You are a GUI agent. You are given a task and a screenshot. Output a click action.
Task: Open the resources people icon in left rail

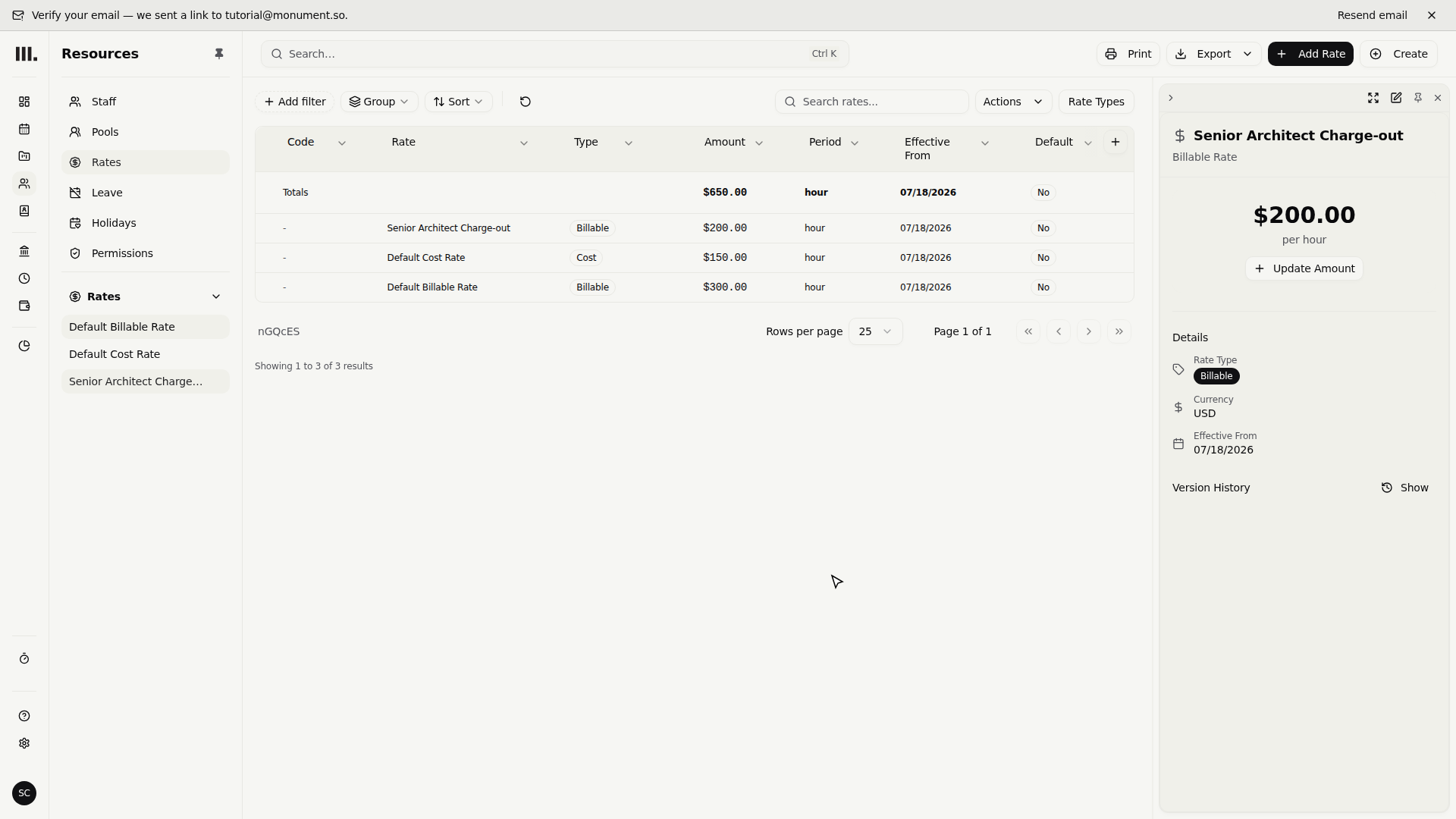pos(24,184)
